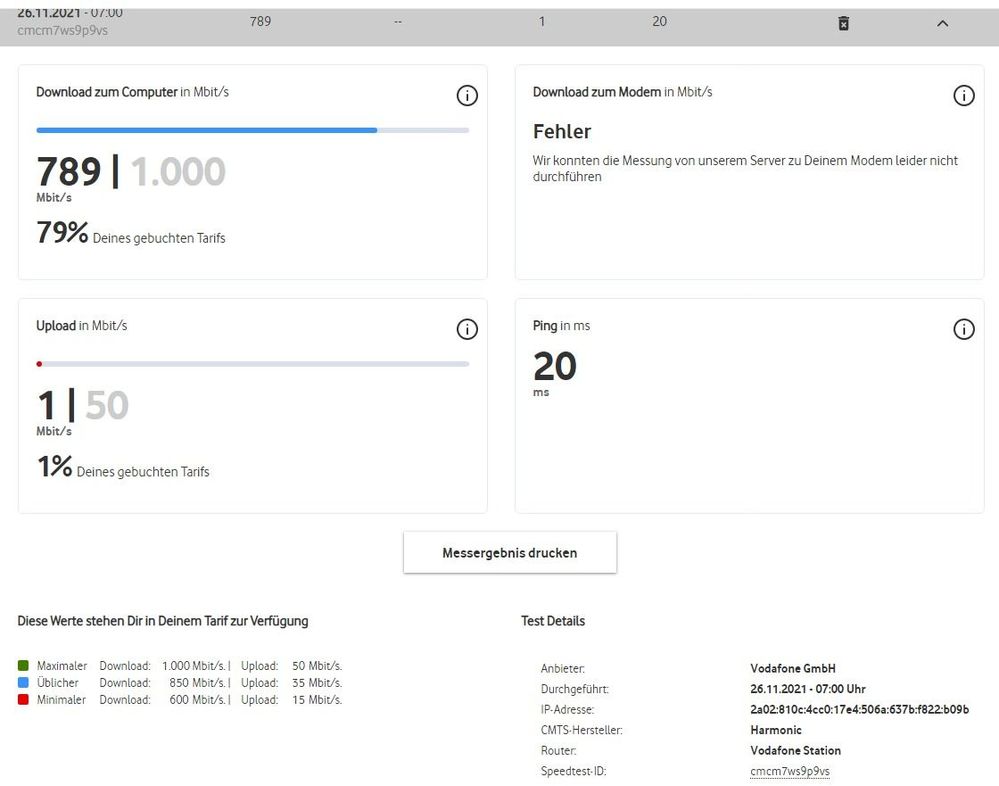999x786 pixels.
Task: Click the measurement ID in row header
Action: click(x=62, y=31)
